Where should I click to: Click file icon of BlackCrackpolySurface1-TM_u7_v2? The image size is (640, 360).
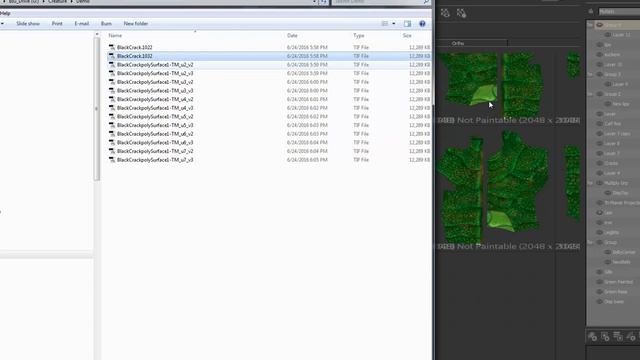click(x=112, y=151)
